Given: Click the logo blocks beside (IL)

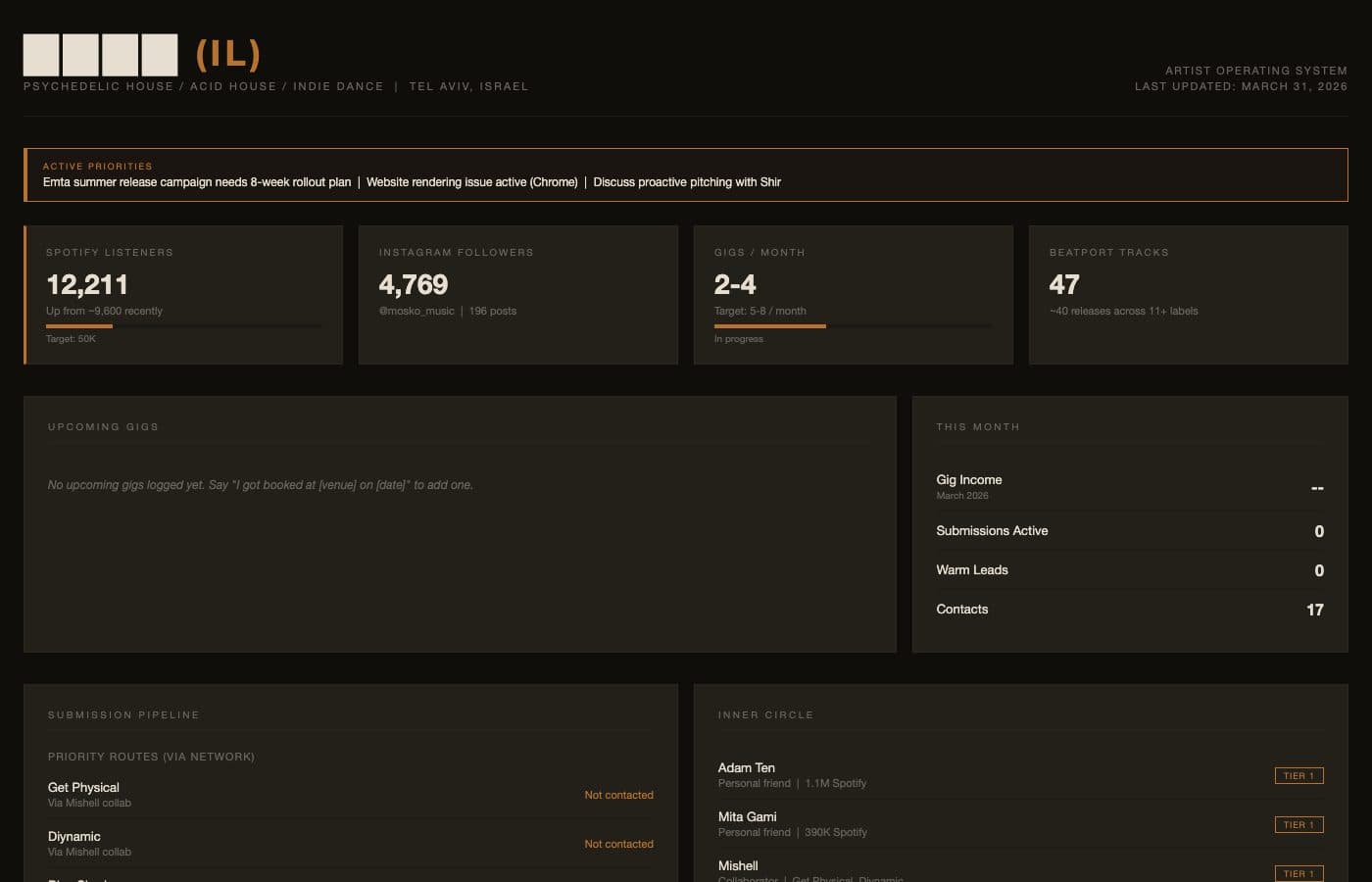Looking at the screenshot, I should (99, 55).
